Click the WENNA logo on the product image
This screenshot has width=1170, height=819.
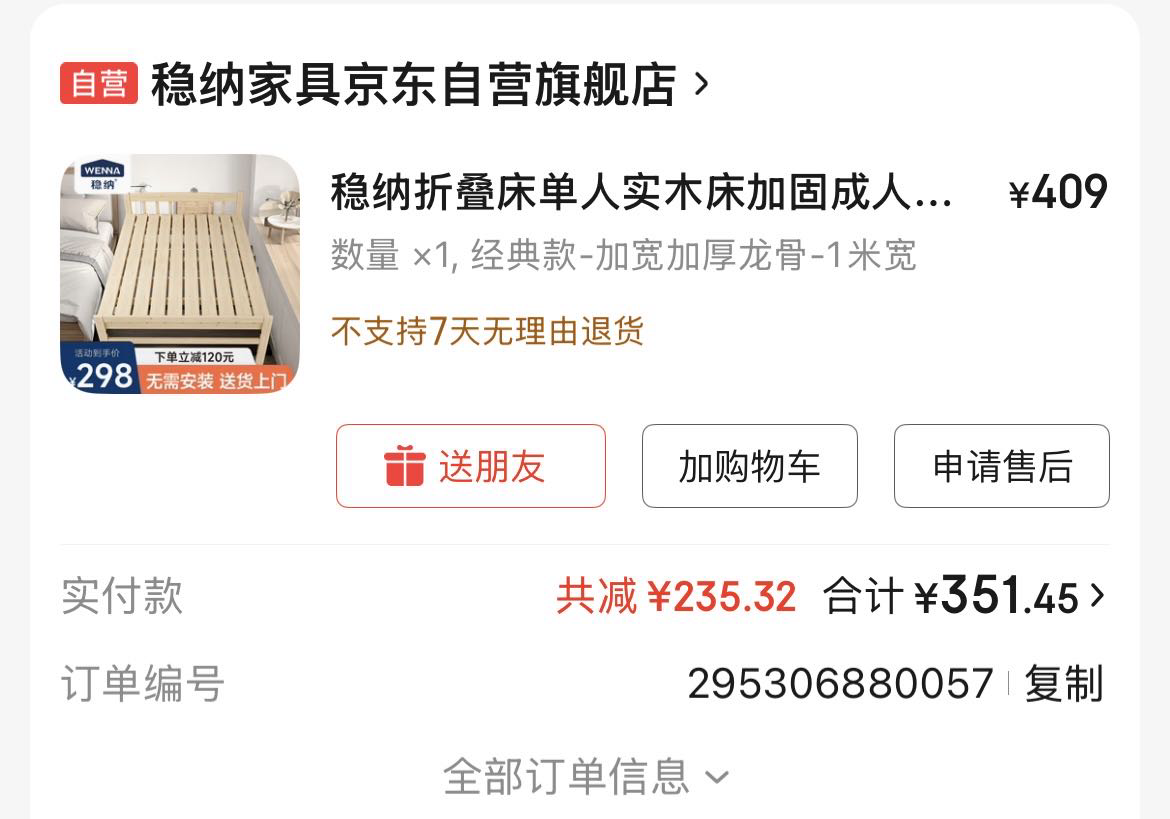point(103,176)
